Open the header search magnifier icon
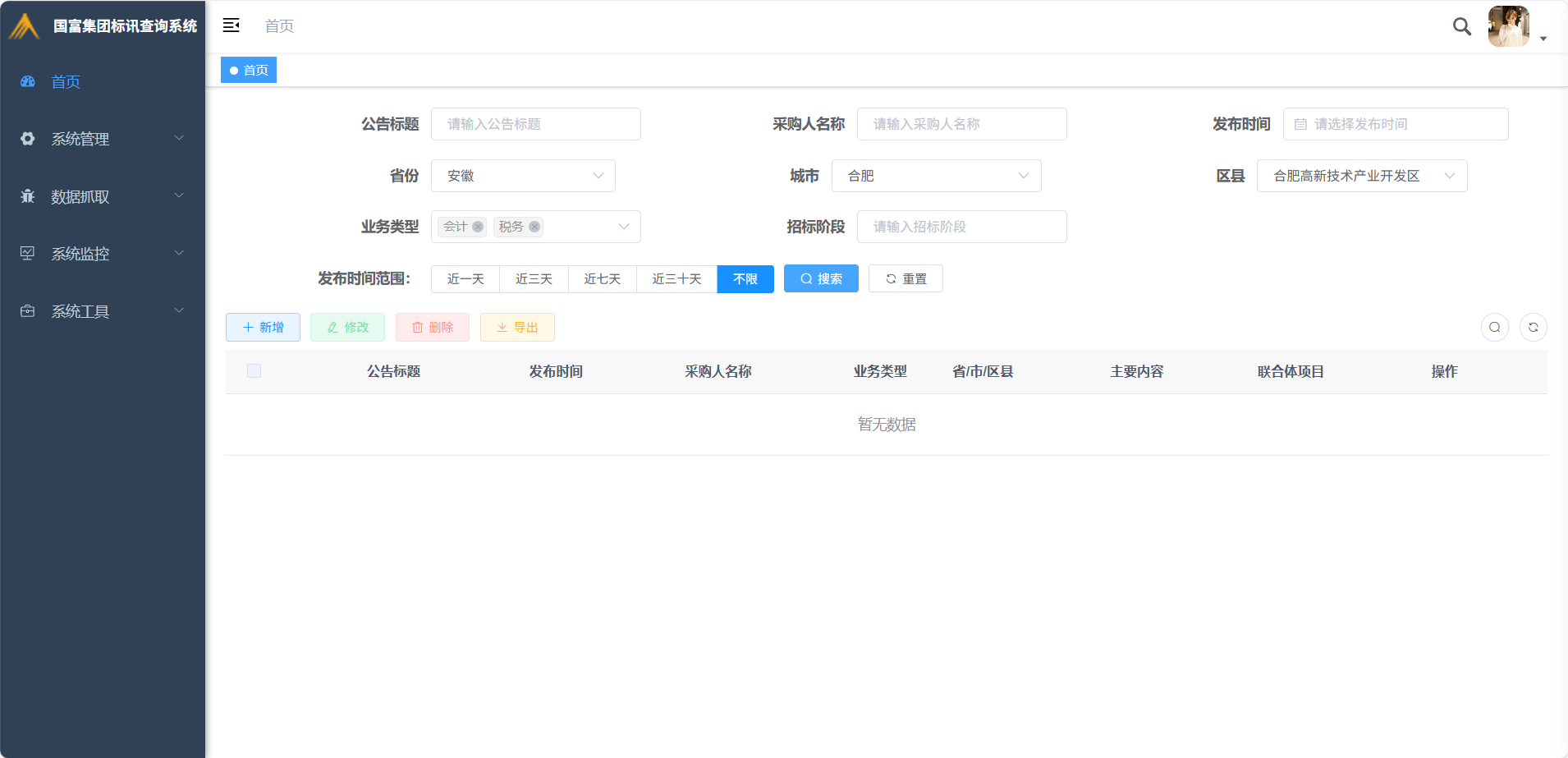 pyautogui.click(x=1461, y=26)
